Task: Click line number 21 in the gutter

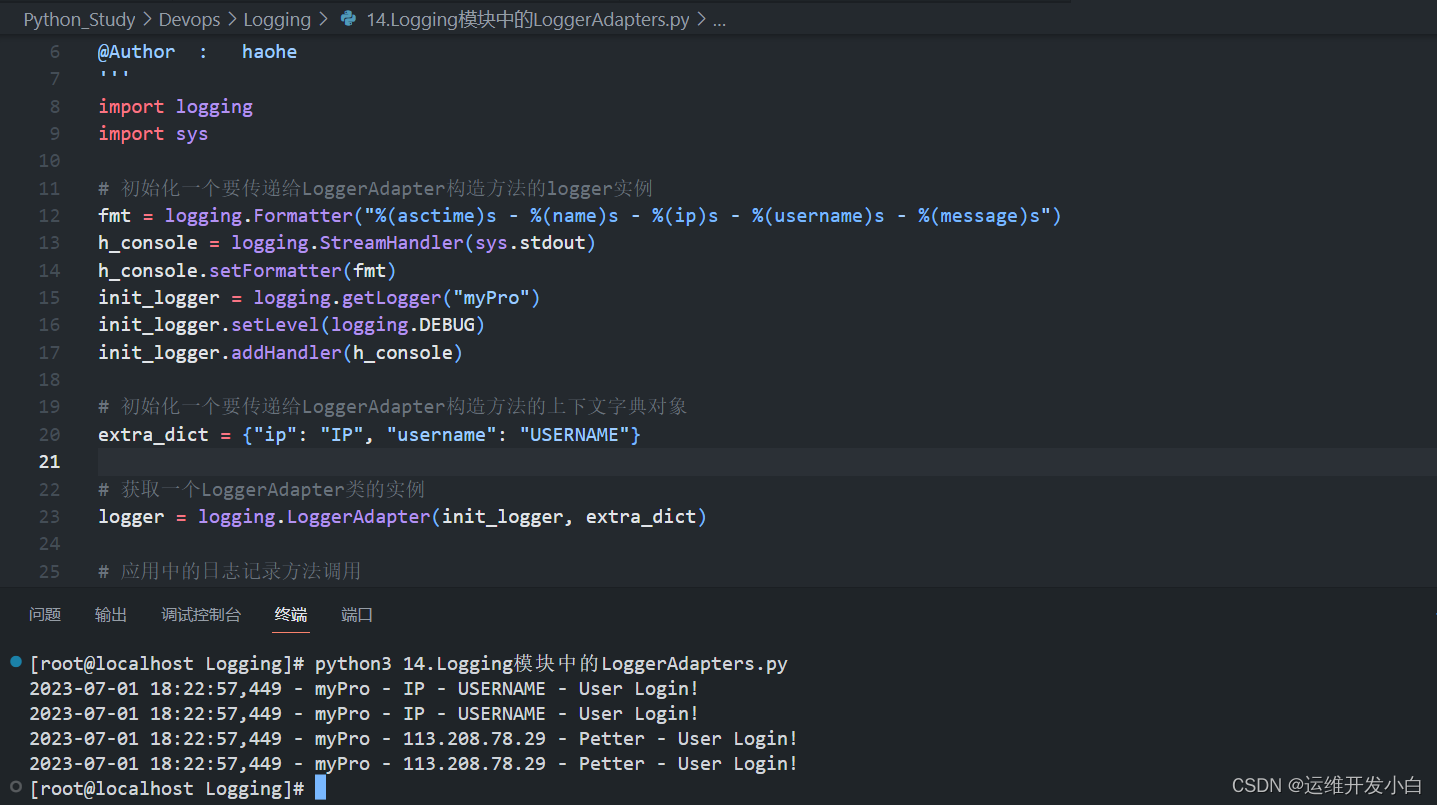Action: (x=49, y=462)
